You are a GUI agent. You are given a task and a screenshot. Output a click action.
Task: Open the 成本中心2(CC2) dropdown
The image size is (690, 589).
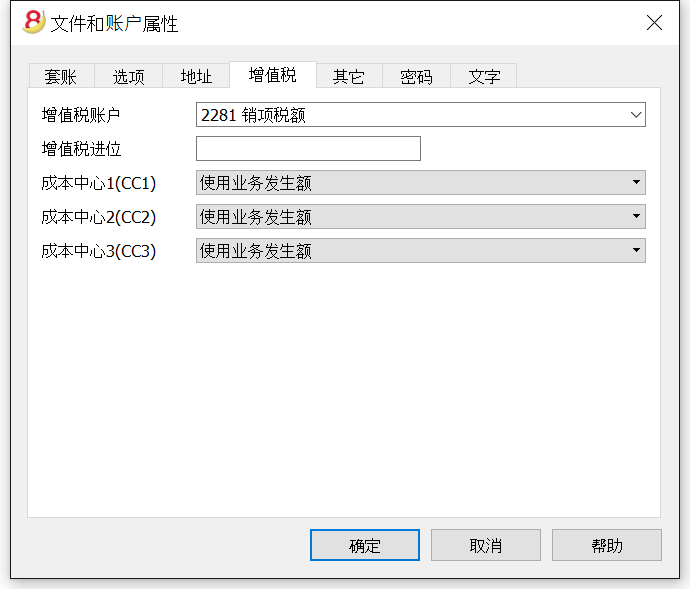coord(421,216)
